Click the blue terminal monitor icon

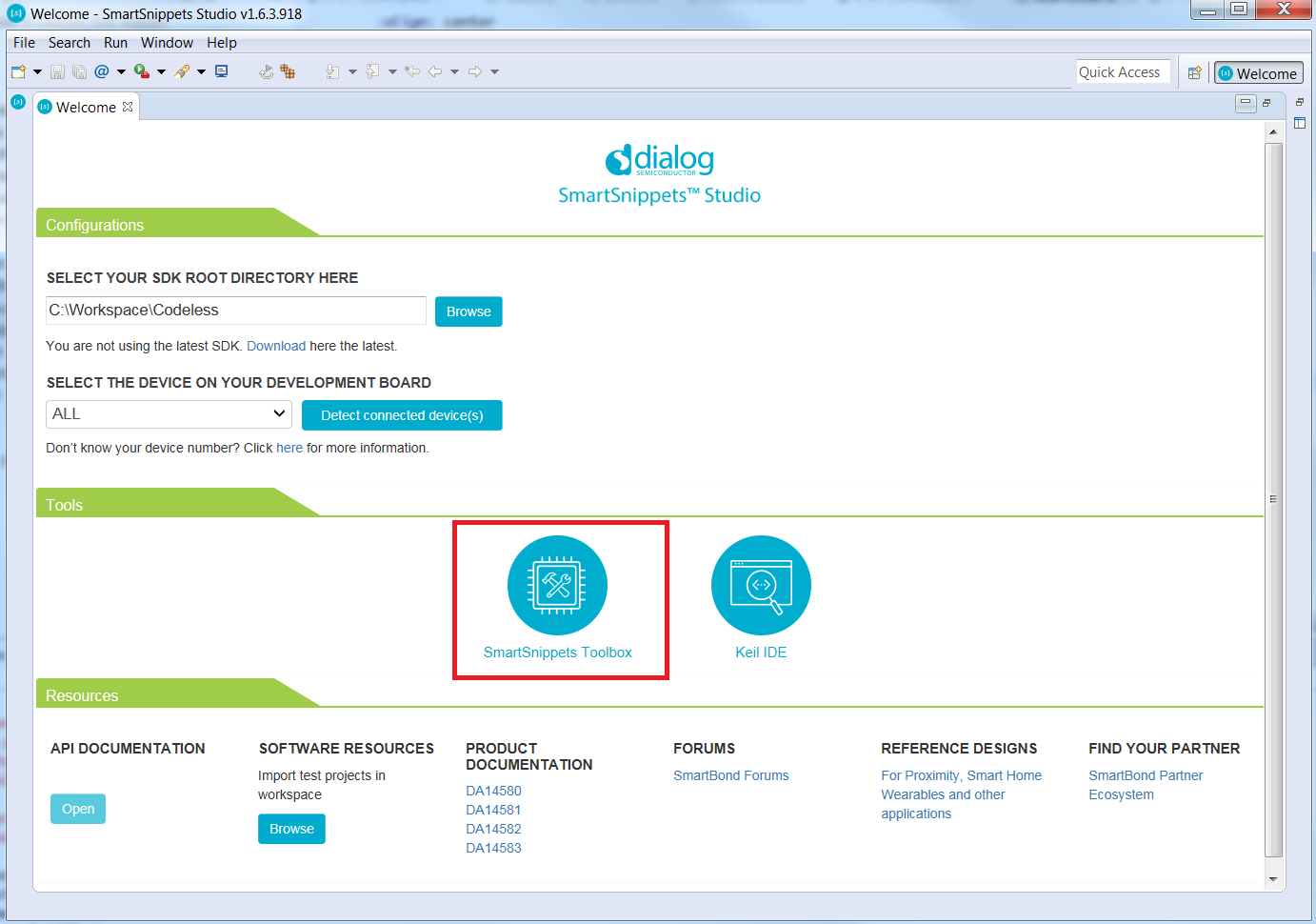[x=222, y=71]
